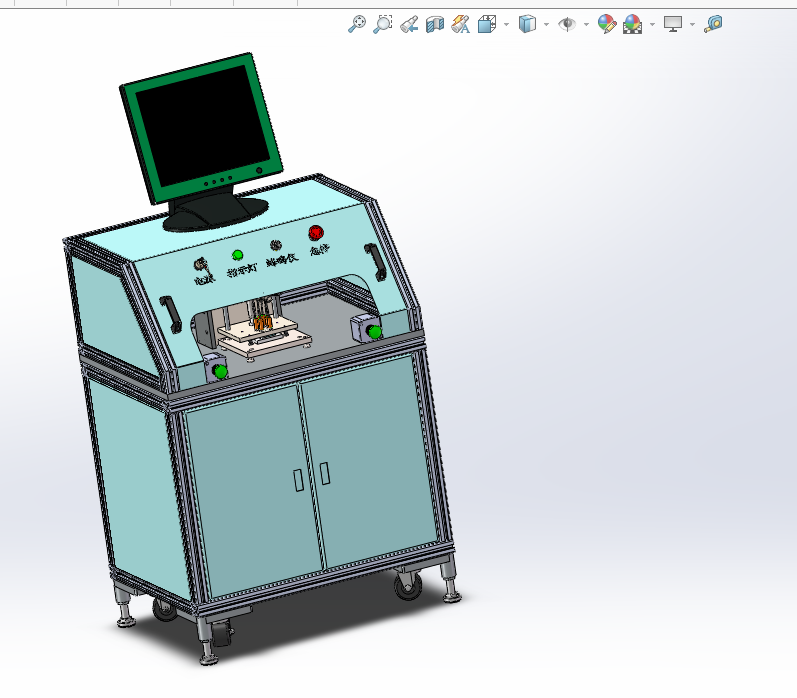This screenshot has height=698, width=797.
Task: Expand the View Orientation dropdown arrow
Action: tap(506, 24)
